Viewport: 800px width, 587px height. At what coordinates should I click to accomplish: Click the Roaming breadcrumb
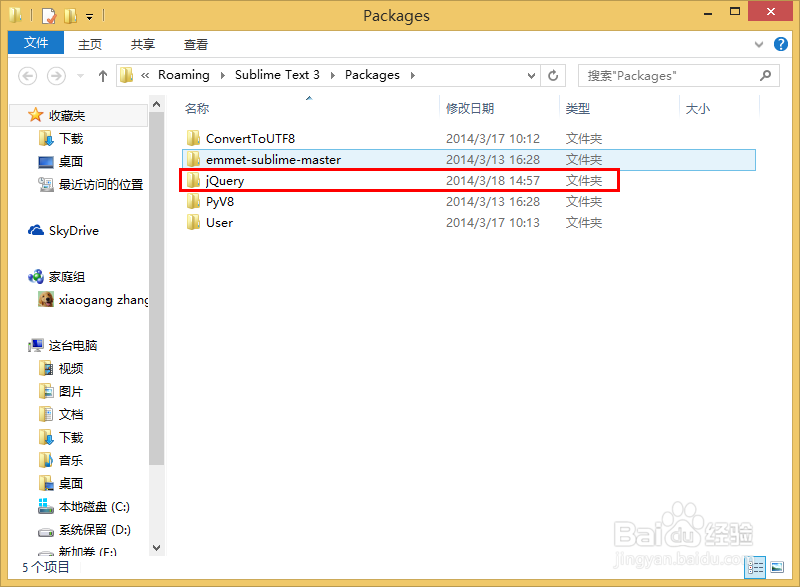(x=184, y=75)
